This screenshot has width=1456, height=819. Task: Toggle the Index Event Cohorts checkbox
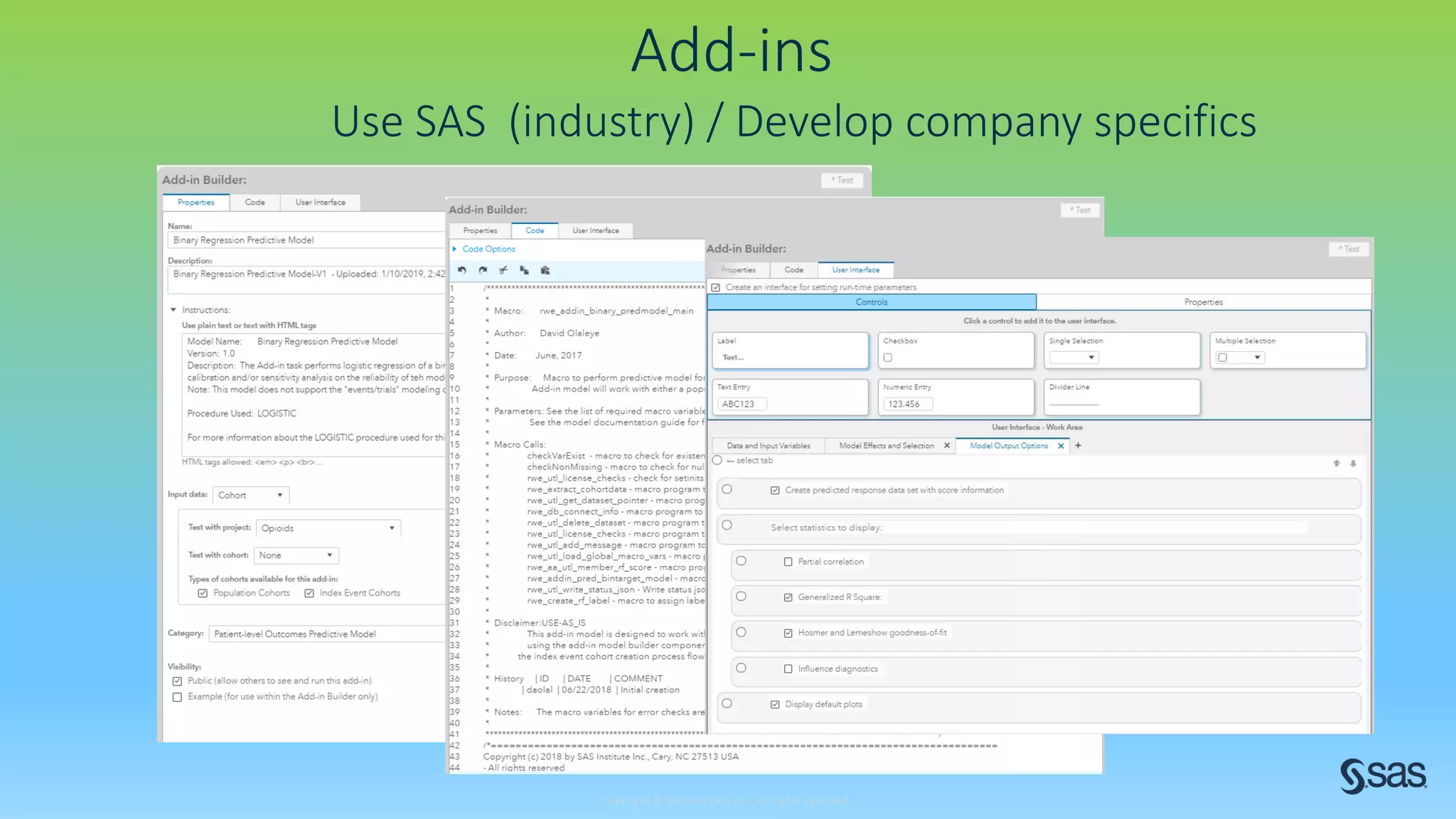(309, 593)
